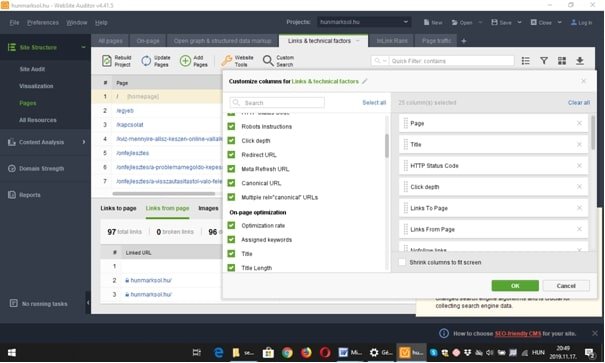Uncheck the Click depth checkbox
This screenshot has width=605, height=363.
point(232,140)
